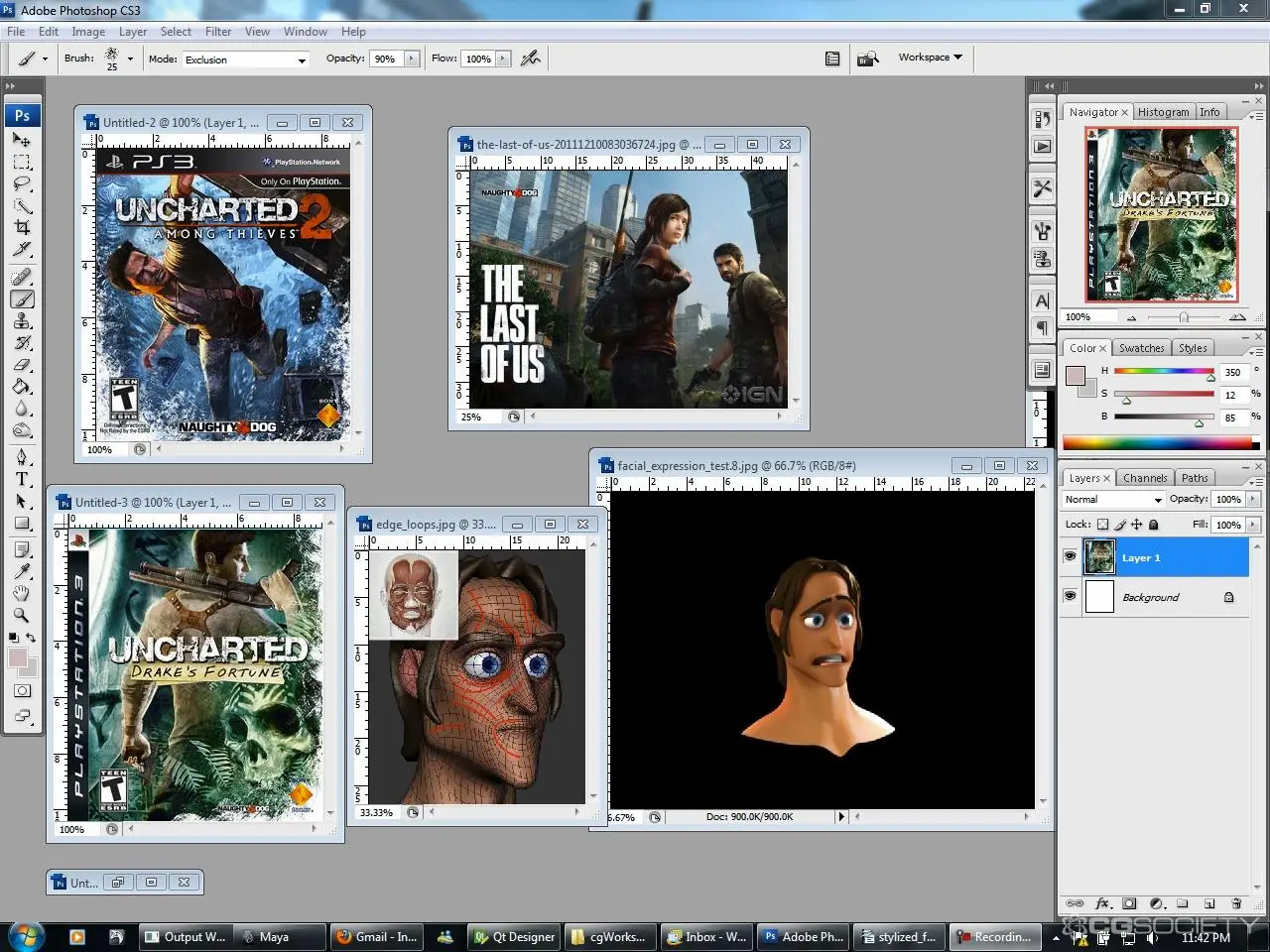Select the Eraser tool
Screen dimensions: 1270x952
(x=22, y=365)
